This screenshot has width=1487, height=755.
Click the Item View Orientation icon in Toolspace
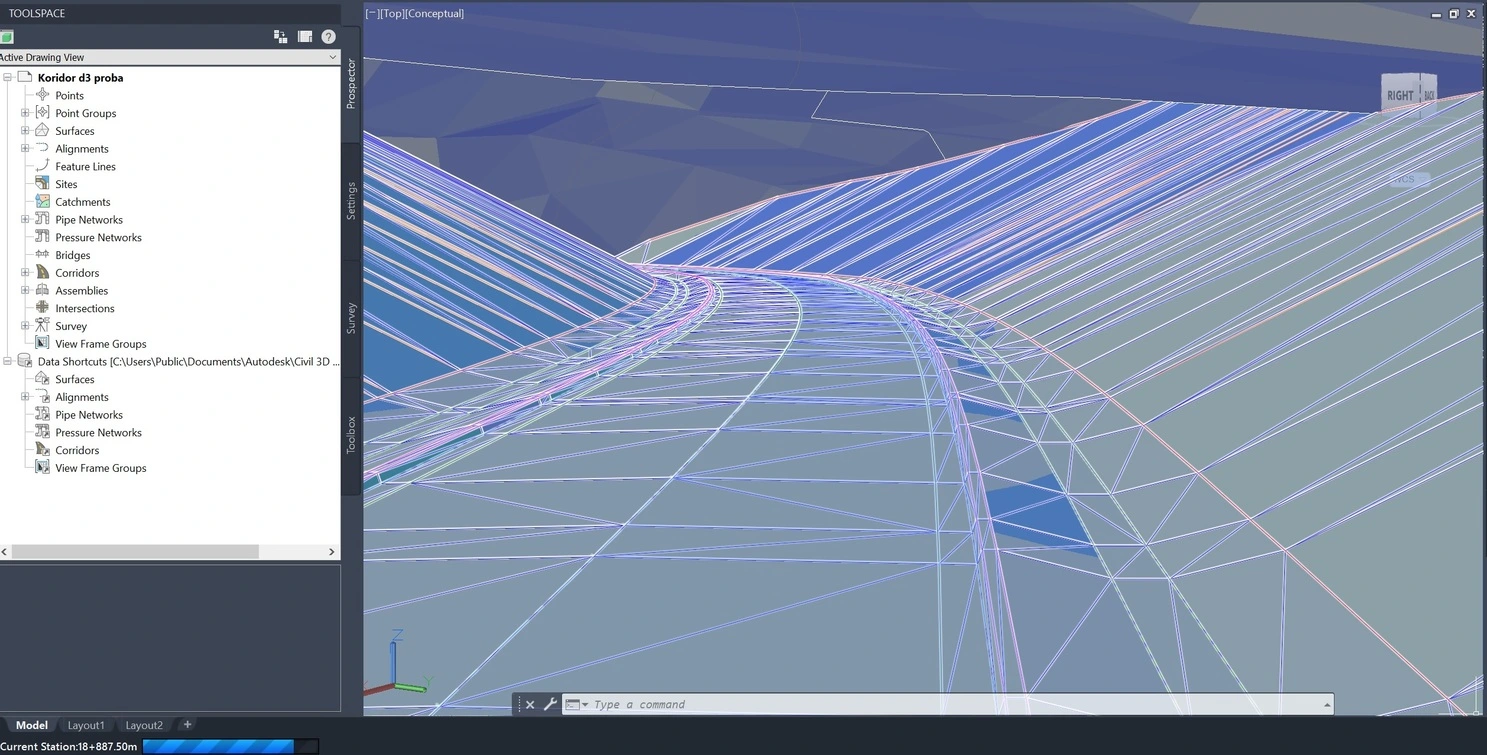click(281, 36)
